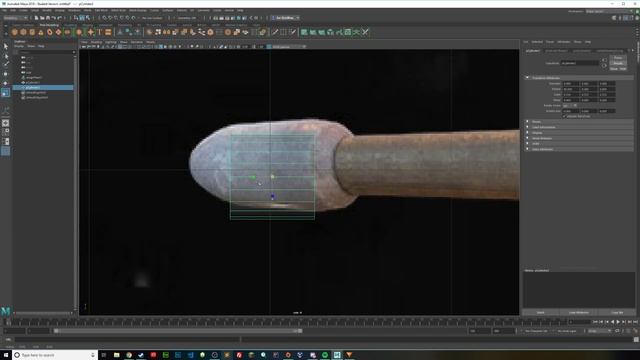
Task: Choose the Lasso select tool in the toolbox
Action: [6, 56]
